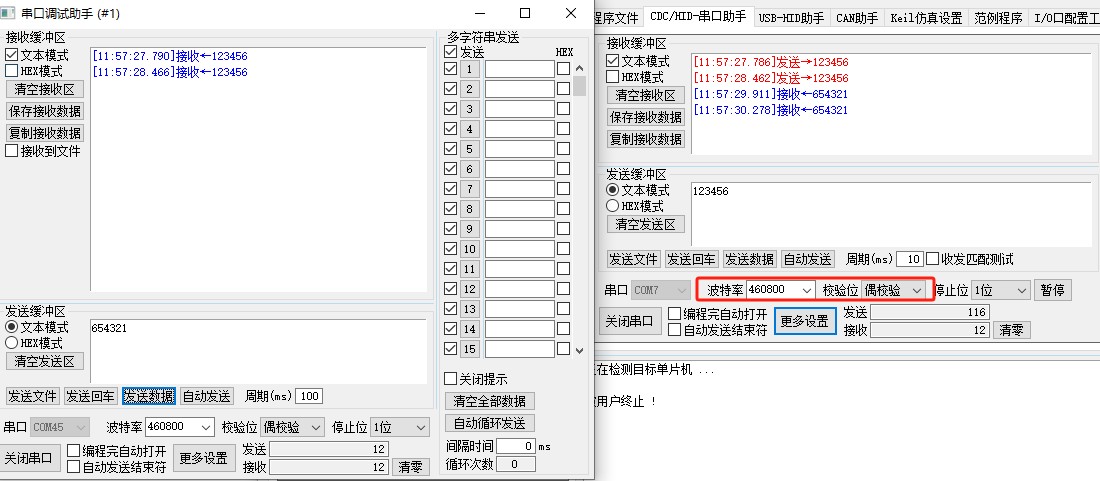The height and width of the screenshot is (481, 1100).
Task: Click right panel 周期(ms) field showing 10
Action: click(910, 259)
